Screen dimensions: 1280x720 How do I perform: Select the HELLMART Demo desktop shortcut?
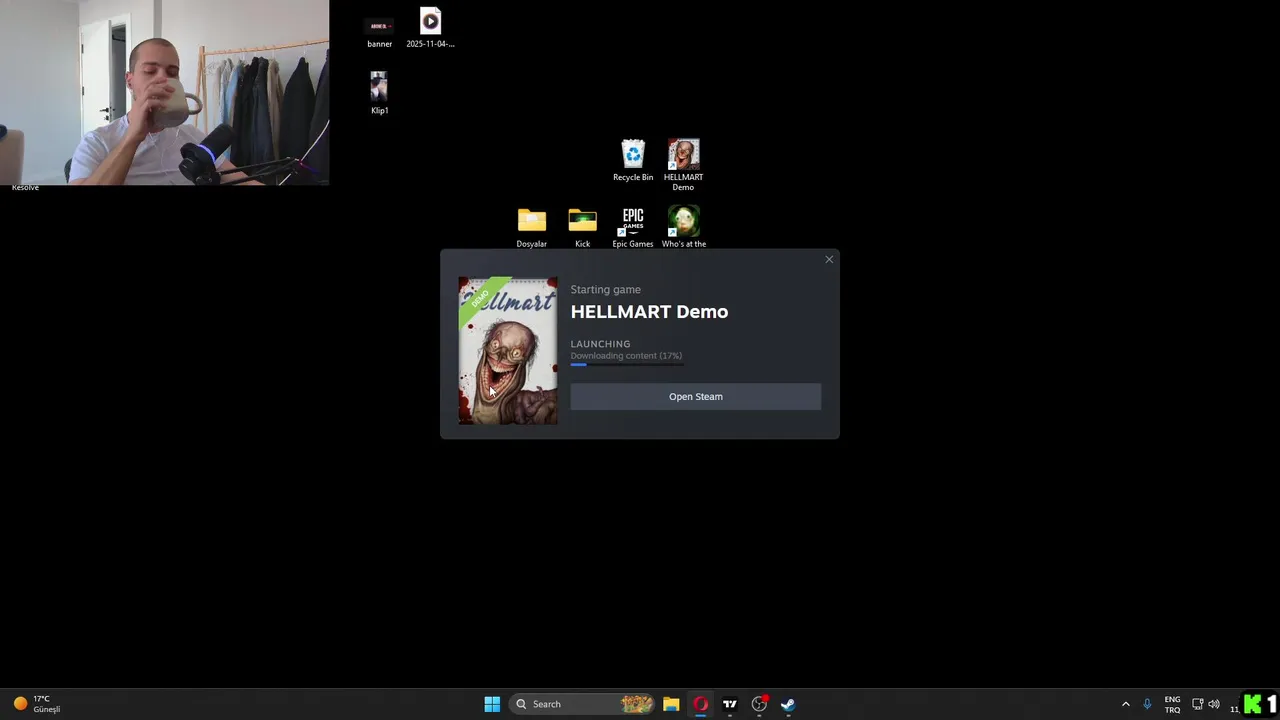(683, 164)
